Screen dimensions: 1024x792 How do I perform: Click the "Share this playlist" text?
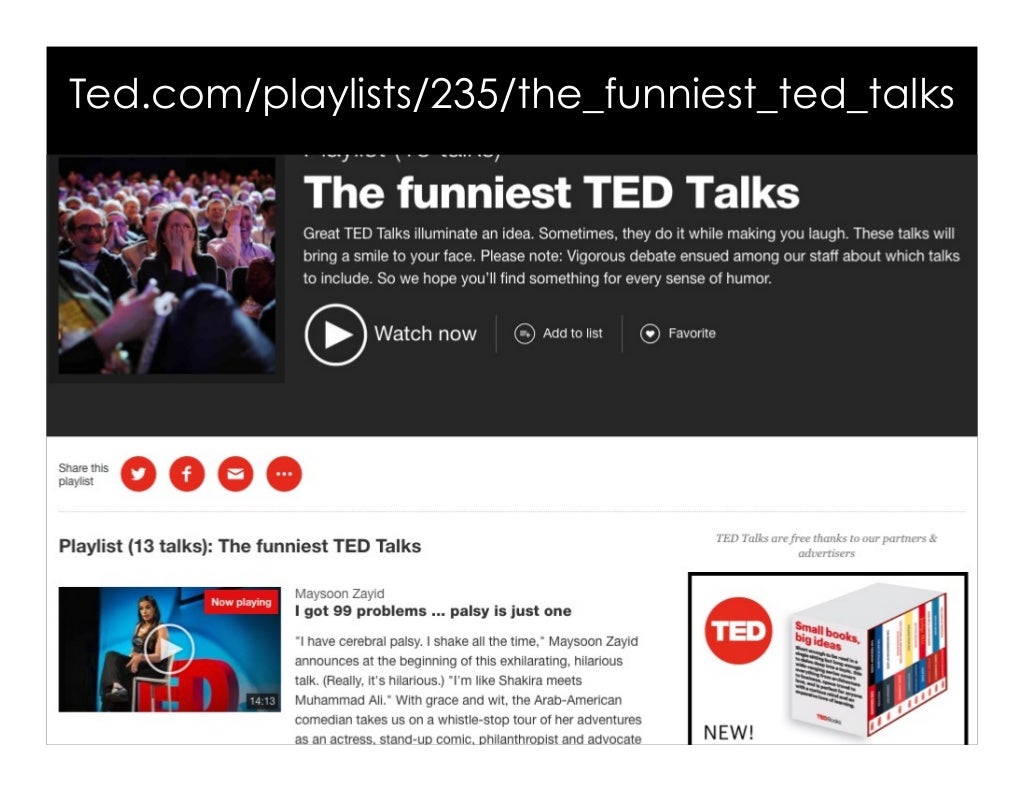84,475
